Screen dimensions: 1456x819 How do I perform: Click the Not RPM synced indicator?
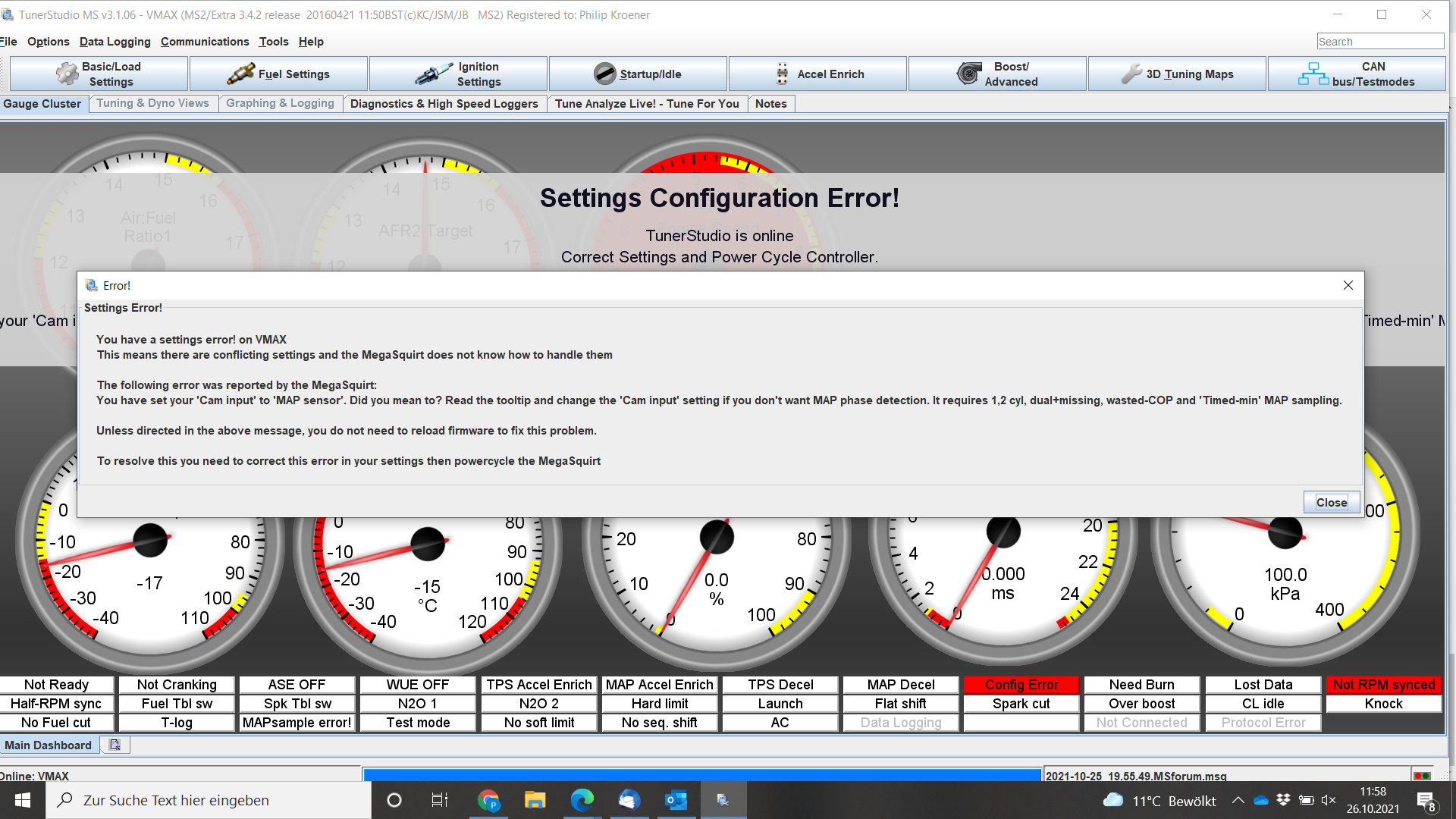coord(1383,685)
